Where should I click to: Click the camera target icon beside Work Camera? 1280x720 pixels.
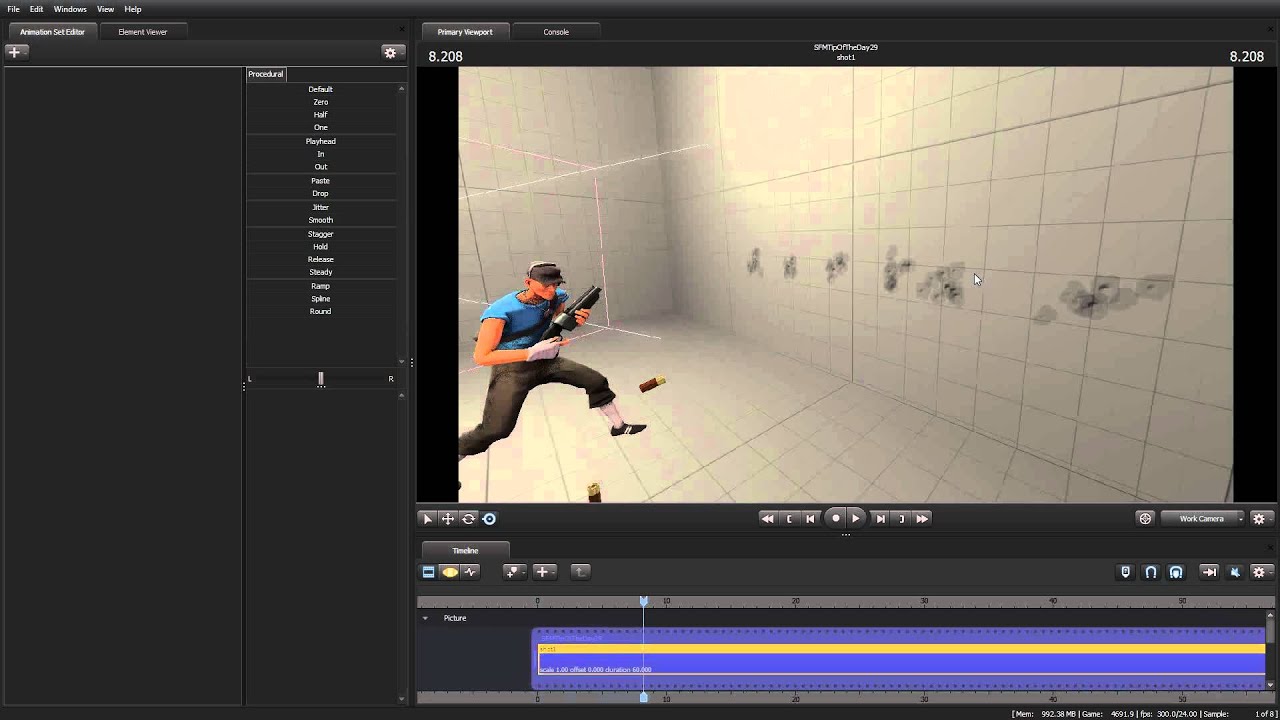pyautogui.click(x=1145, y=518)
